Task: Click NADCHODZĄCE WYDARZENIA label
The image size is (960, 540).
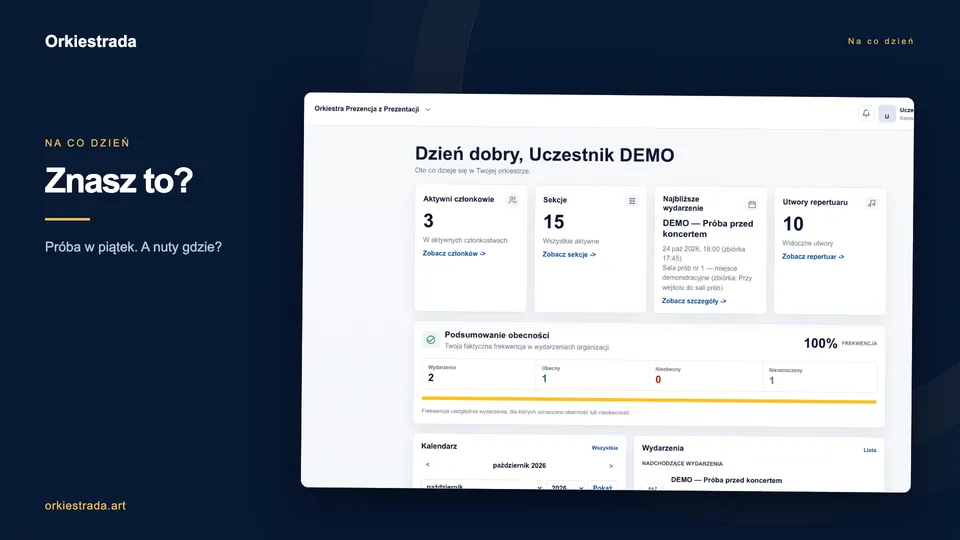Action: pos(682,463)
